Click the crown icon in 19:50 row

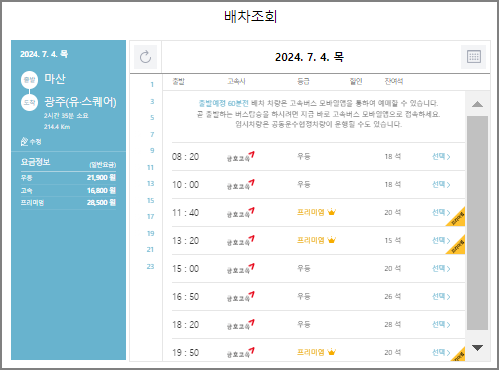click(x=332, y=352)
